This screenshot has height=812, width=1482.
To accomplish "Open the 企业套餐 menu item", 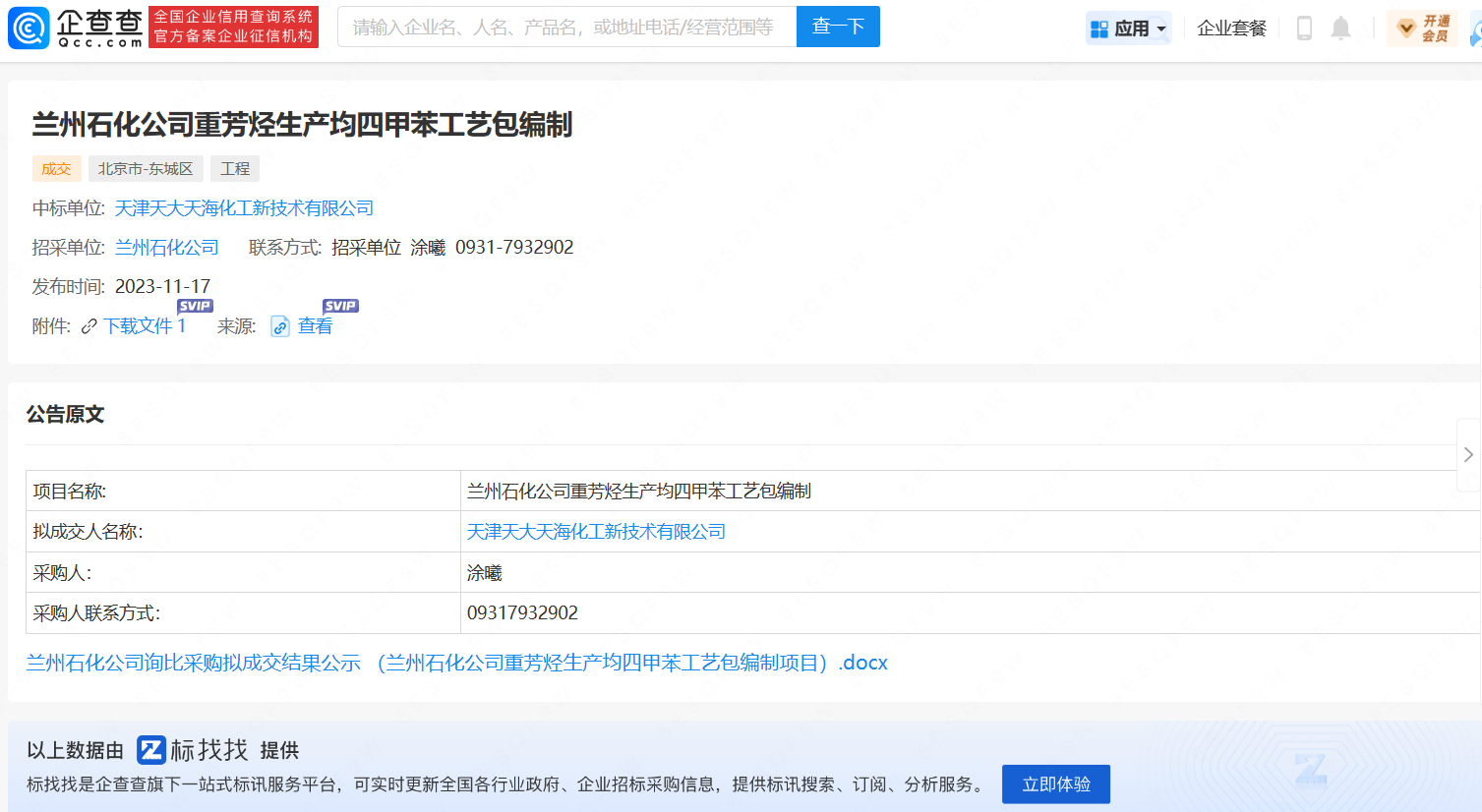I will coord(1231,29).
